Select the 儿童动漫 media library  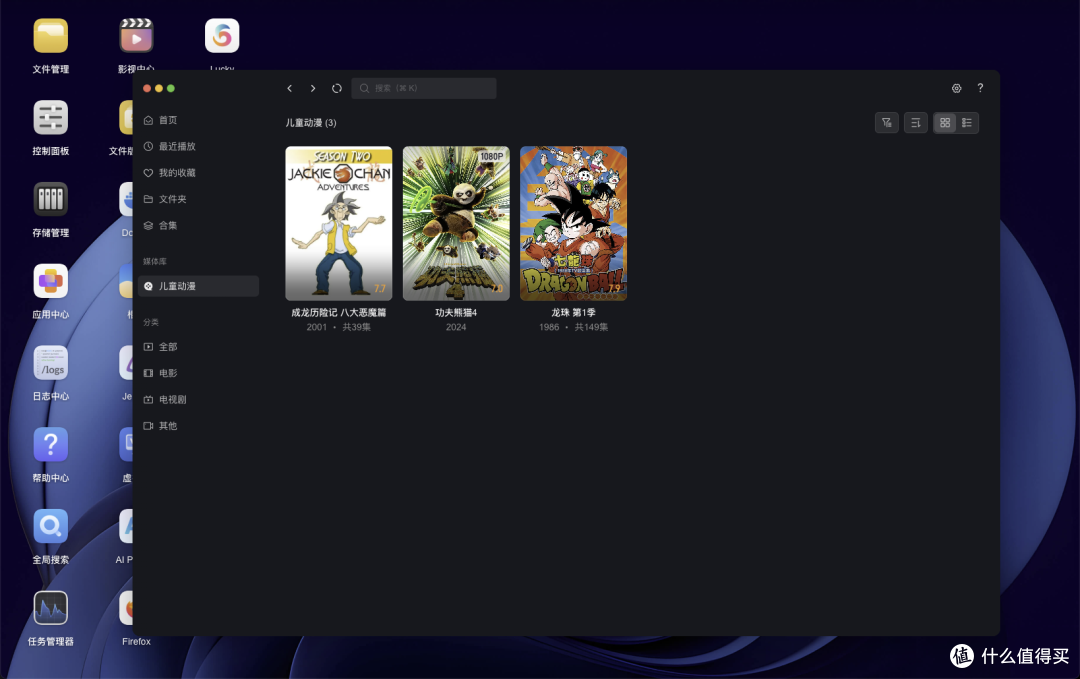click(198, 286)
